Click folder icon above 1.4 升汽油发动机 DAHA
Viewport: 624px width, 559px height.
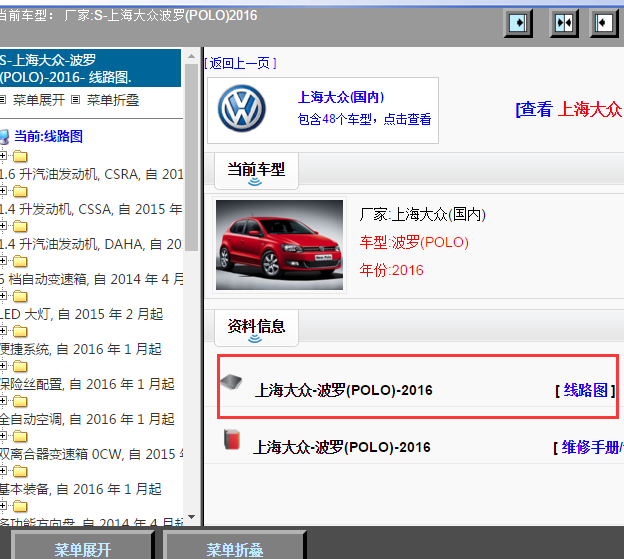(20, 226)
